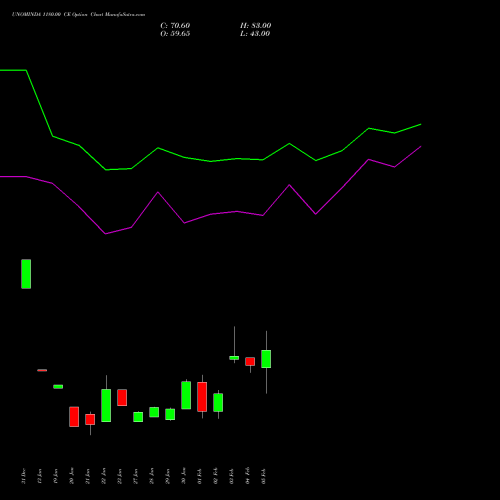Click the low value 'L: 43.00'

[x=255, y=34]
